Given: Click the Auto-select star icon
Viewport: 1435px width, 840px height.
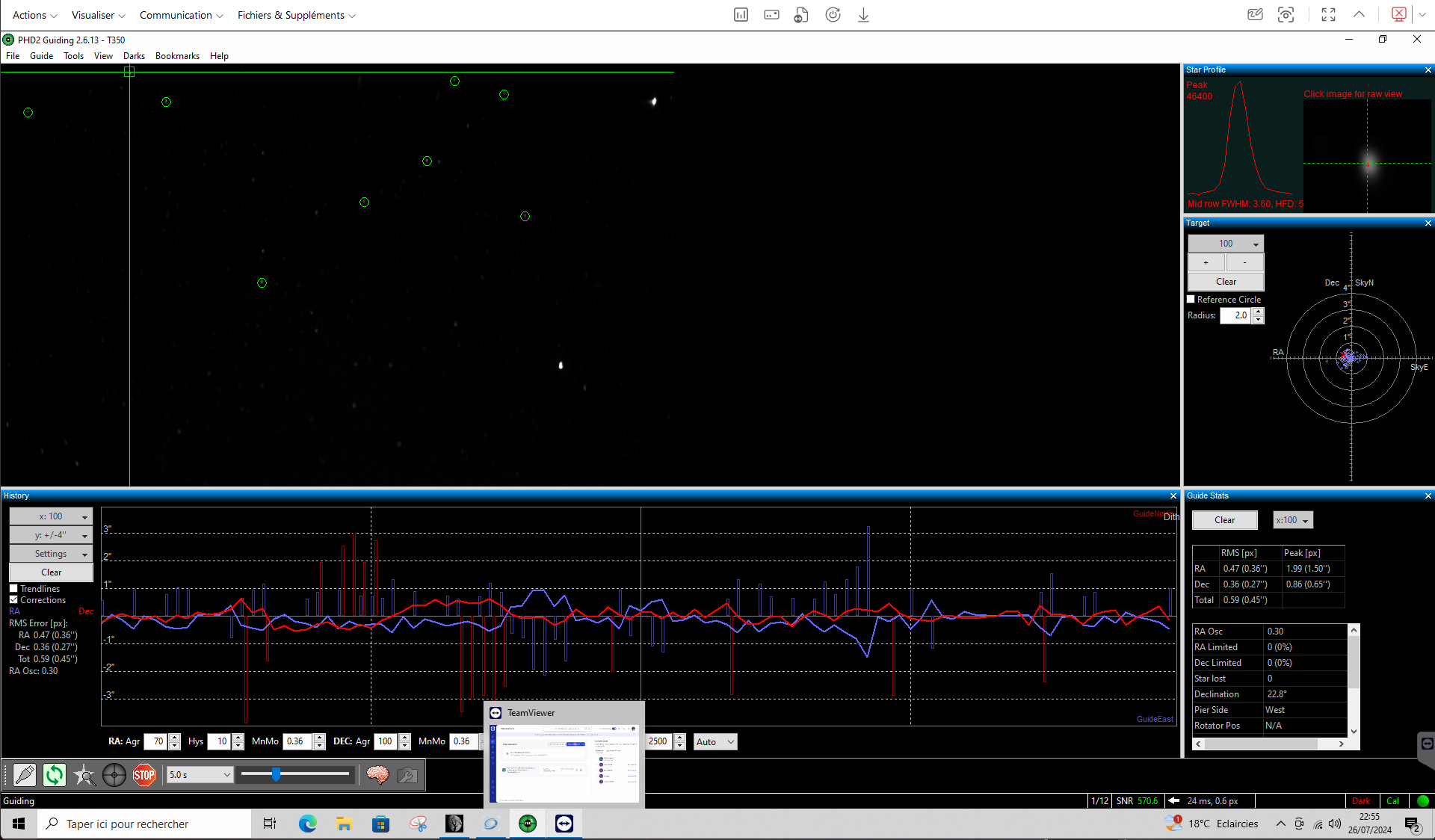Looking at the screenshot, I should point(84,775).
